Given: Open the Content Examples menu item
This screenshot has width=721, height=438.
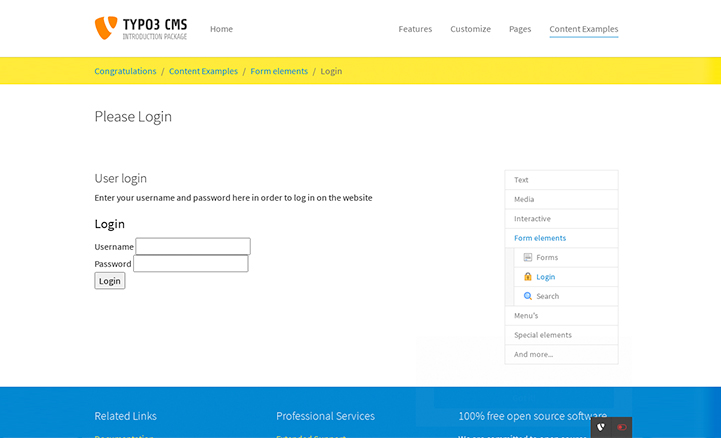Looking at the screenshot, I should (584, 29).
